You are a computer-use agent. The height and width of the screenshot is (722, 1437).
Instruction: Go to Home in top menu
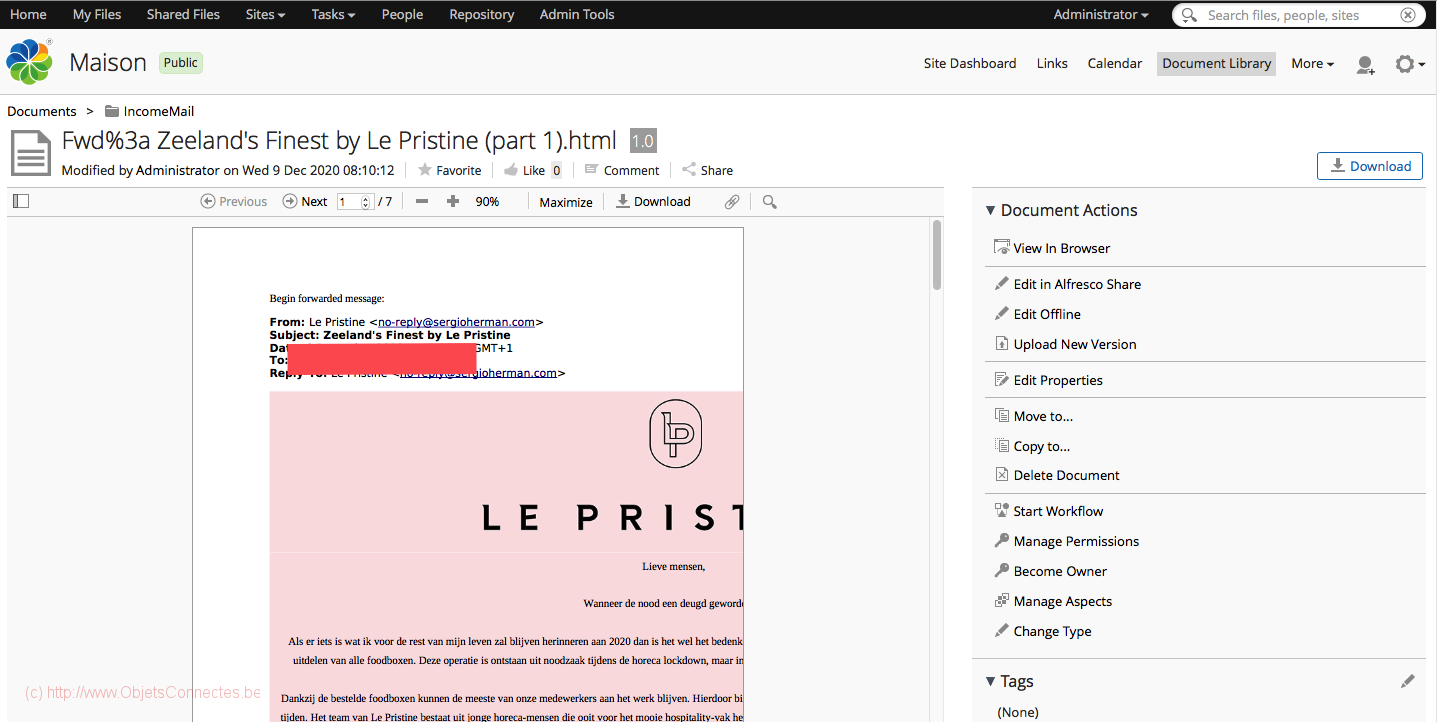[28, 14]
